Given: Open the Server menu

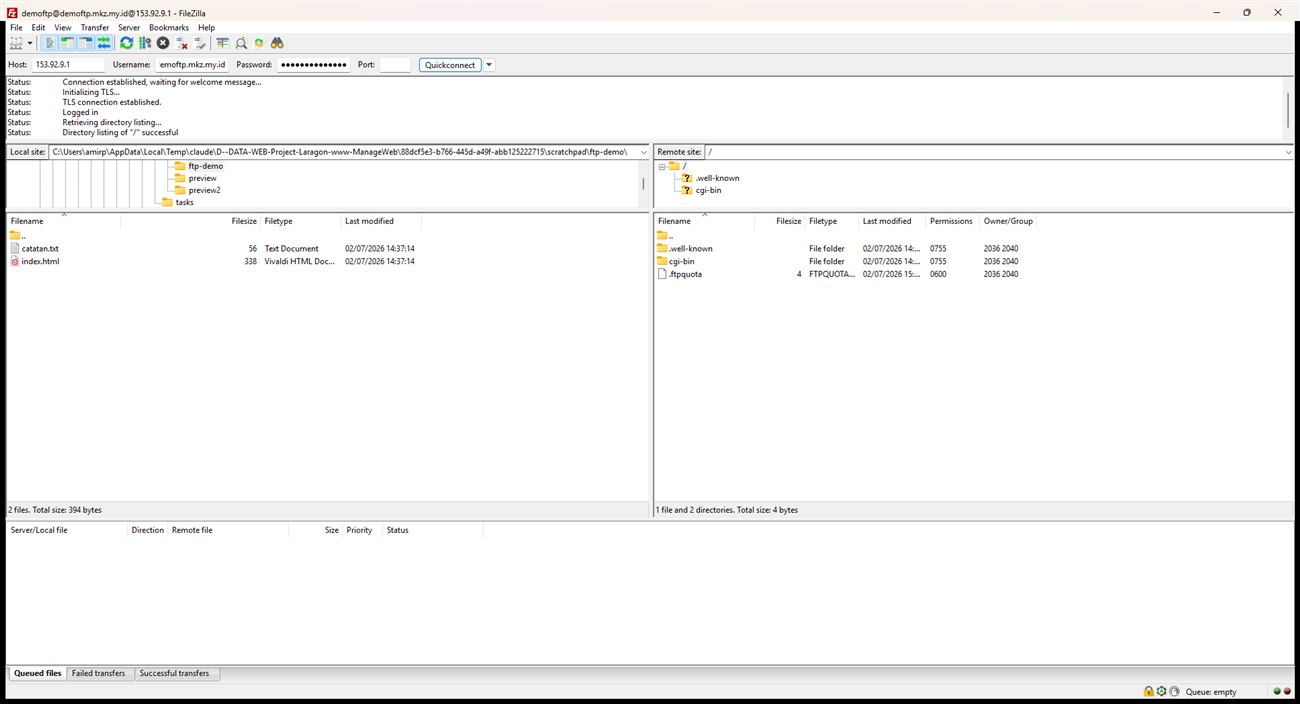Looking at the screenshot, I should pyautogui.click(x=129, y=28).
